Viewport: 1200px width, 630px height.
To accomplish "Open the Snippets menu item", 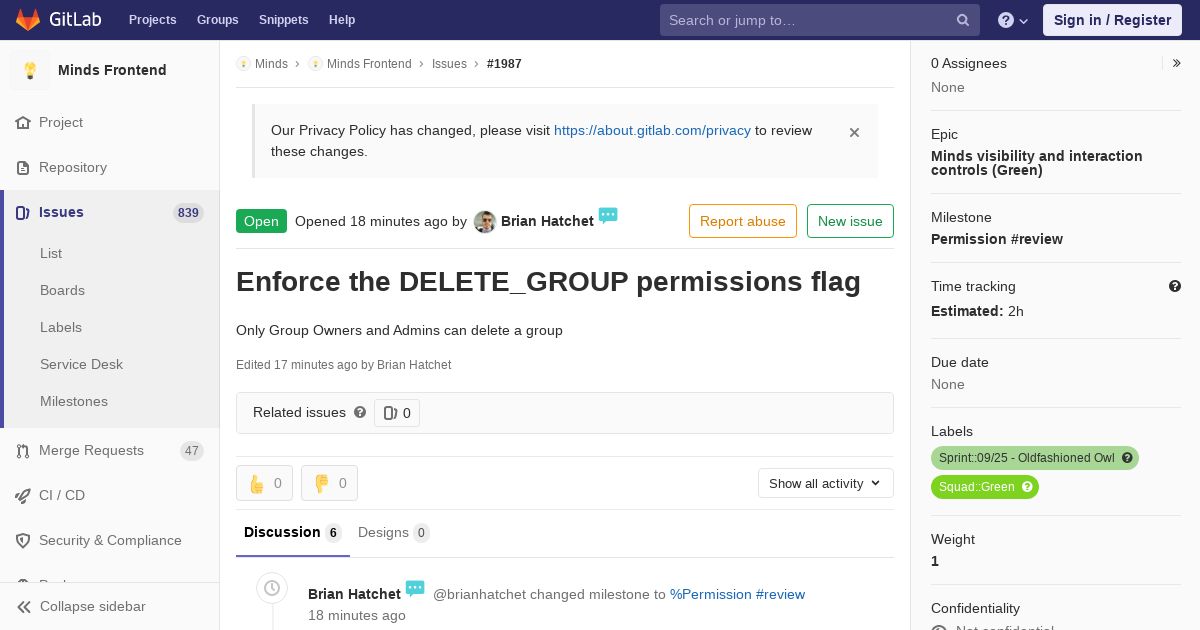I will (284, 20).
